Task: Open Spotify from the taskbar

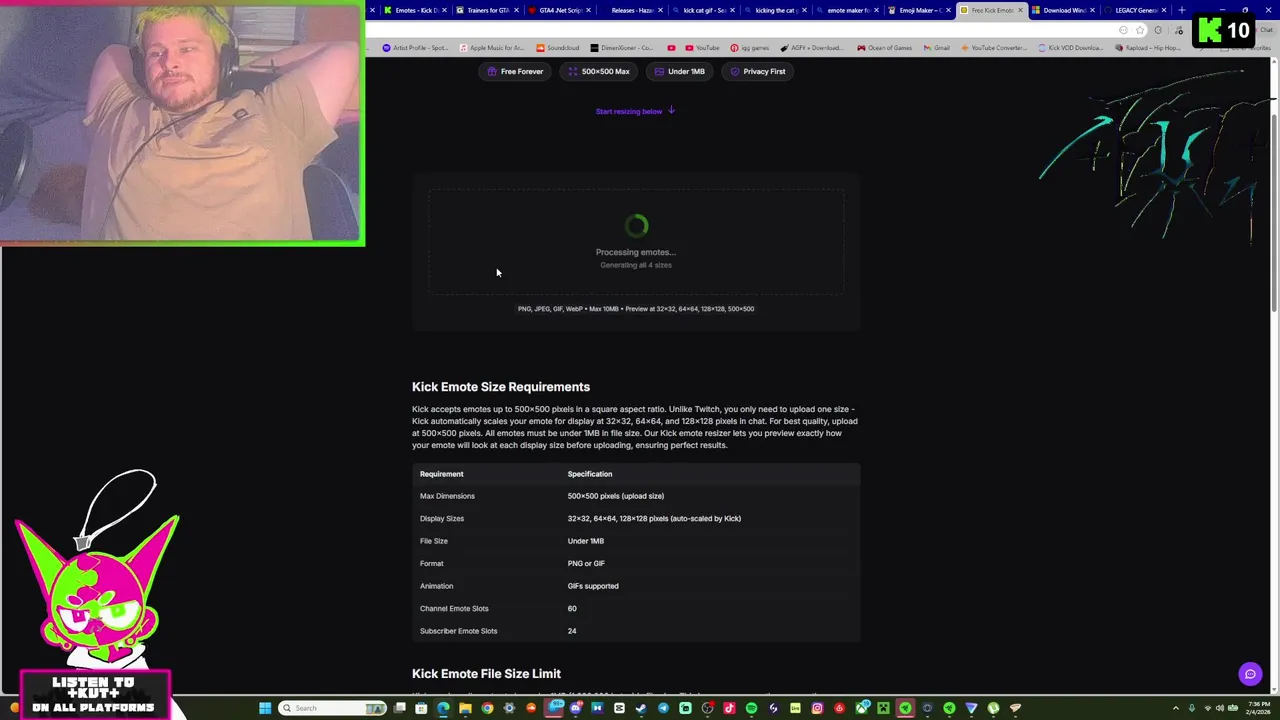Action: coord(751,708)
